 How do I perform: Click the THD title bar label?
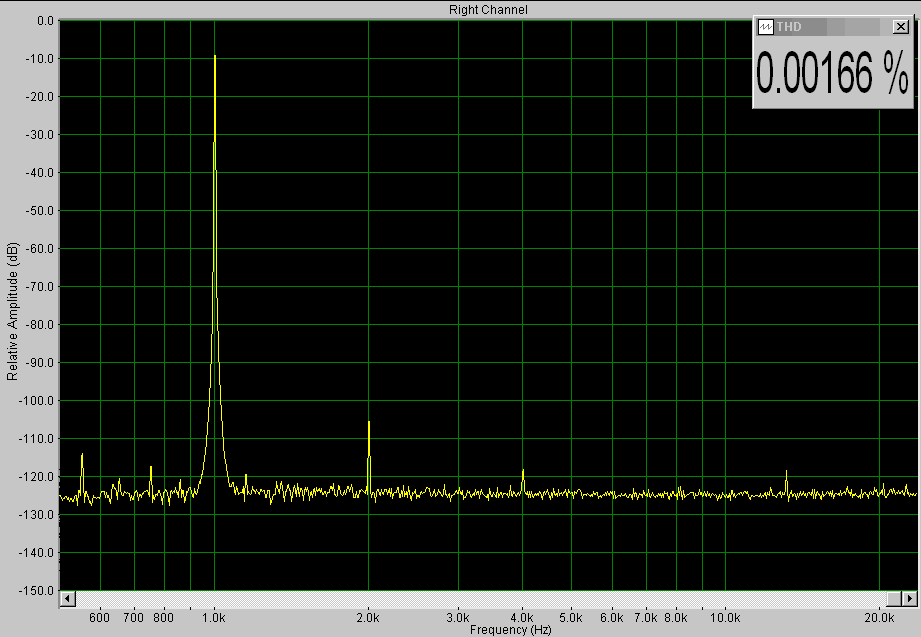point(789,26)
